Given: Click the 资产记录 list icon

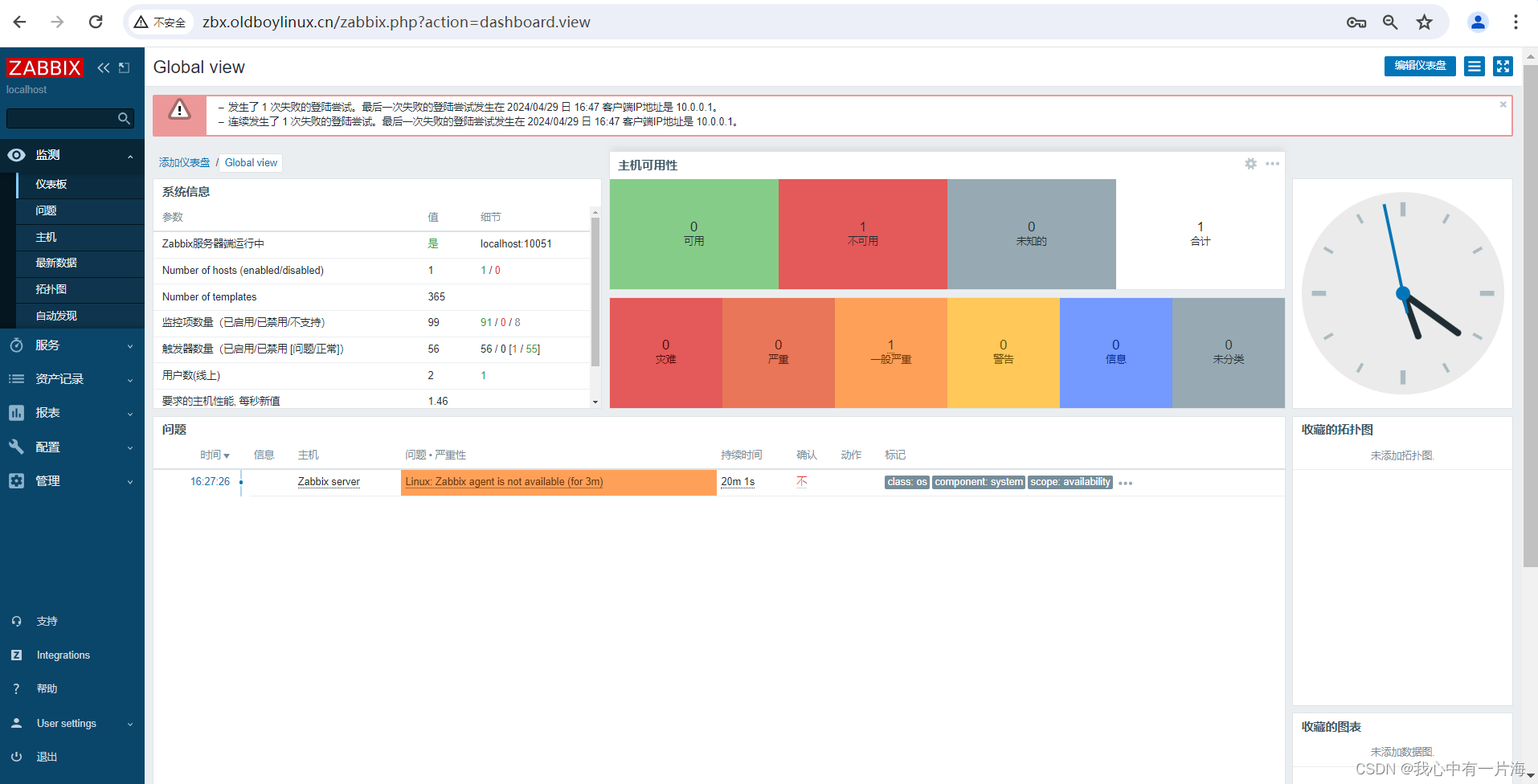Looking at the screenshot, I should tap(16, 379).
